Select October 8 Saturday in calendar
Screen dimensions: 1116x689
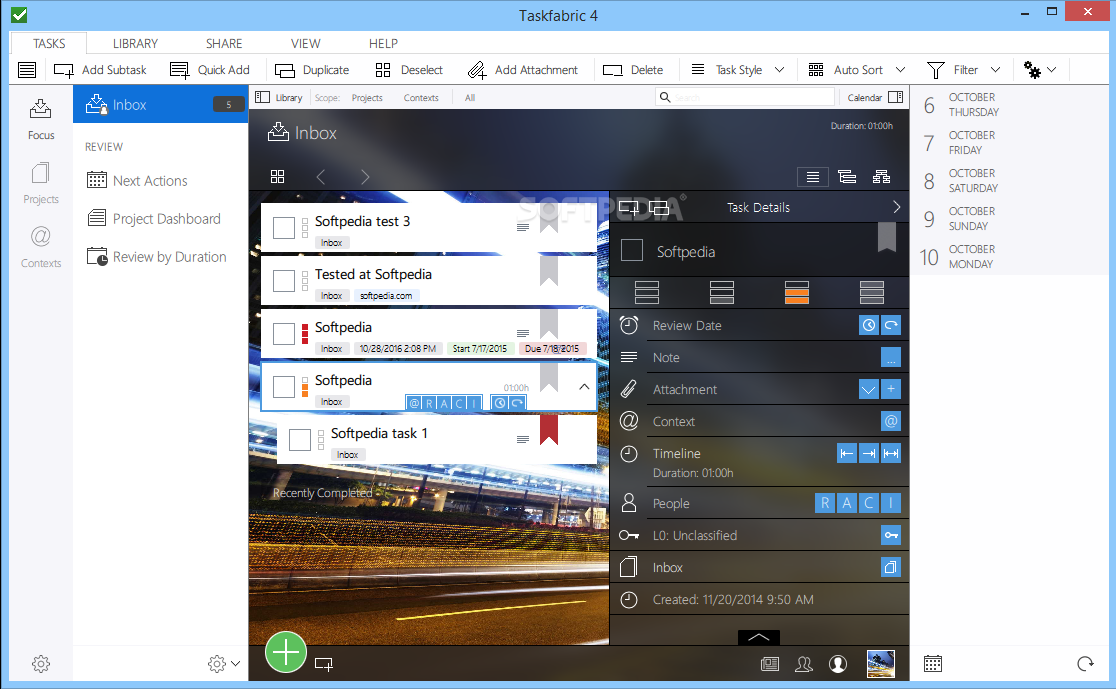(x=1011, y=180)
